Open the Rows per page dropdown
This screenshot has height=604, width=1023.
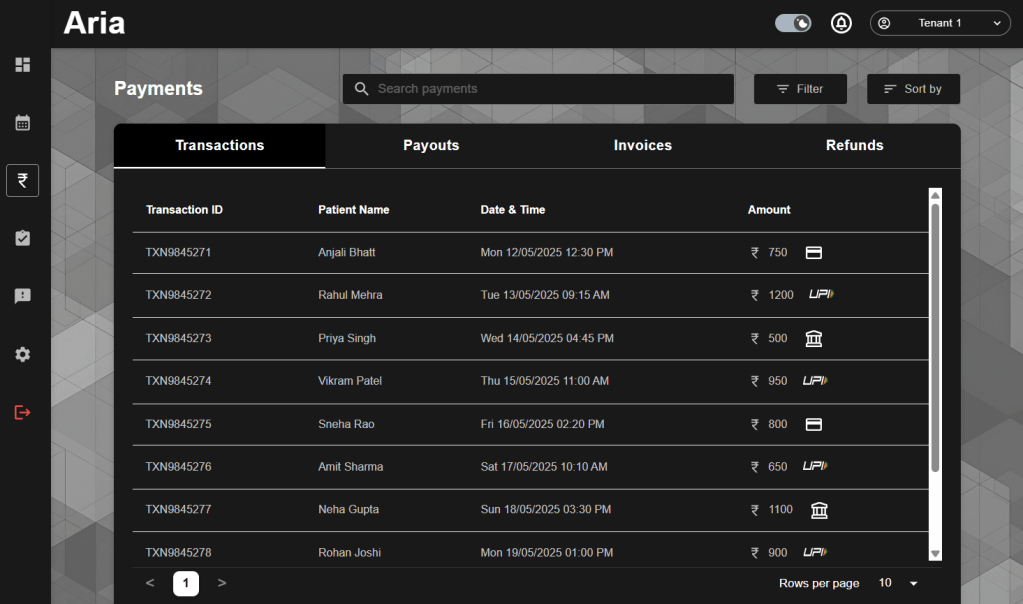898,583
